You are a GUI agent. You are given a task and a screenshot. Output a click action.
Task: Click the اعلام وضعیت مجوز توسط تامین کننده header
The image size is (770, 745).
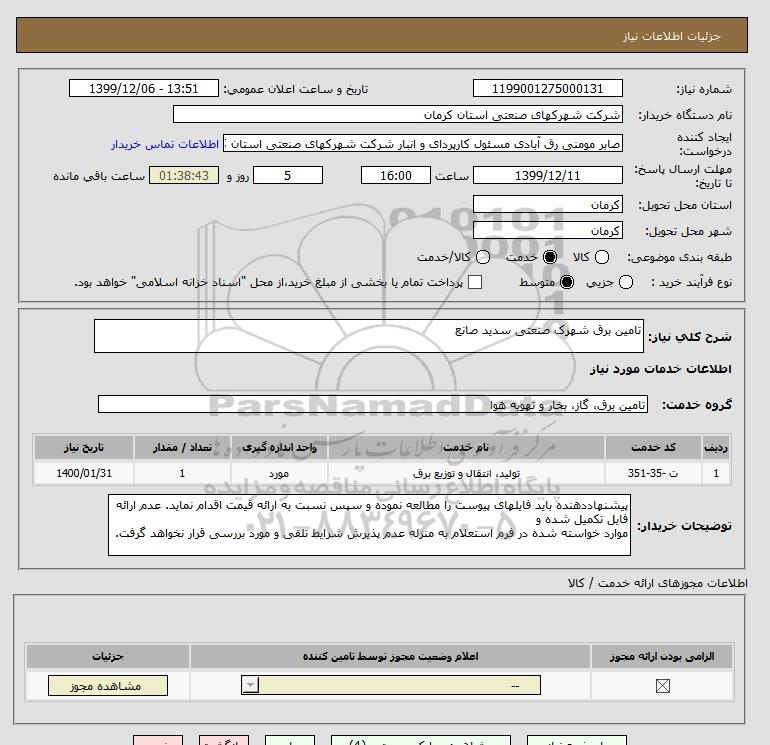pos(390,657)
